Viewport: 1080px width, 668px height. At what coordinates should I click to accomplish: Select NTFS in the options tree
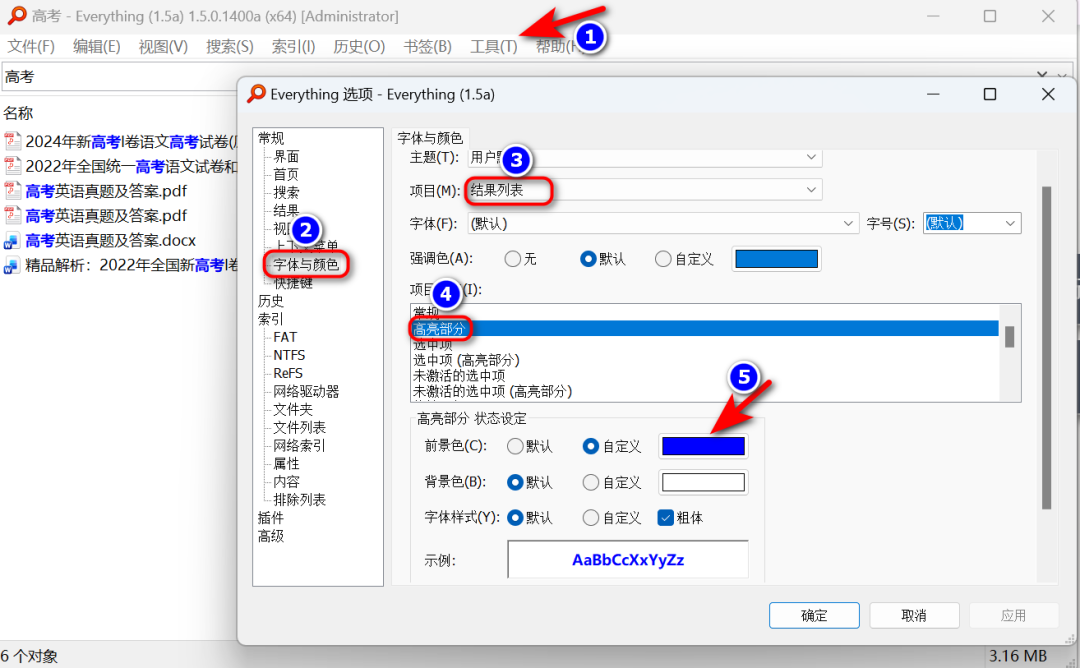289,355
